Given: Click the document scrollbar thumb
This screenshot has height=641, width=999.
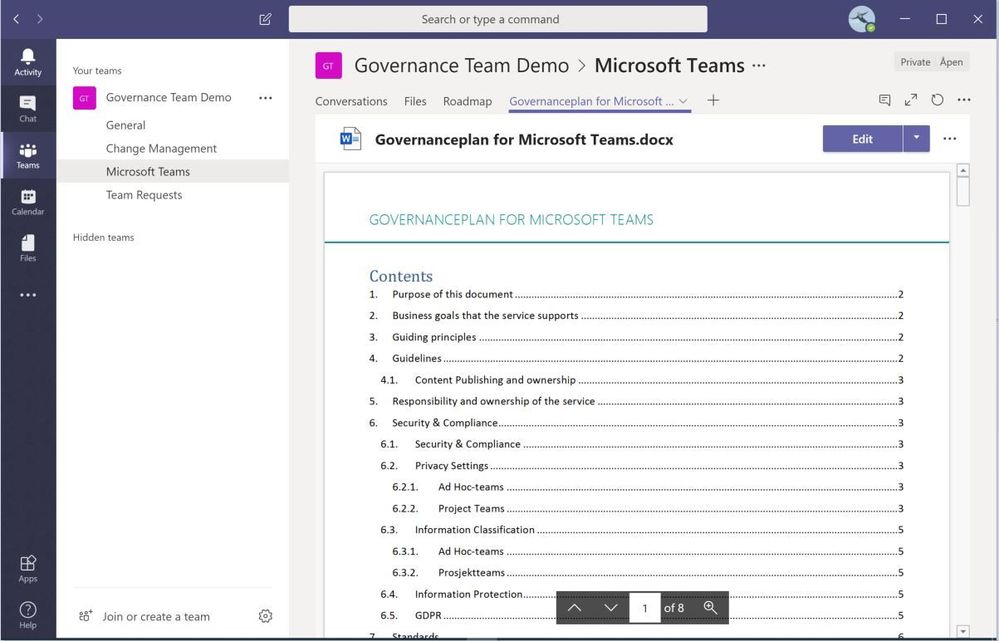Looking at the screenshot, I should 963,192.
